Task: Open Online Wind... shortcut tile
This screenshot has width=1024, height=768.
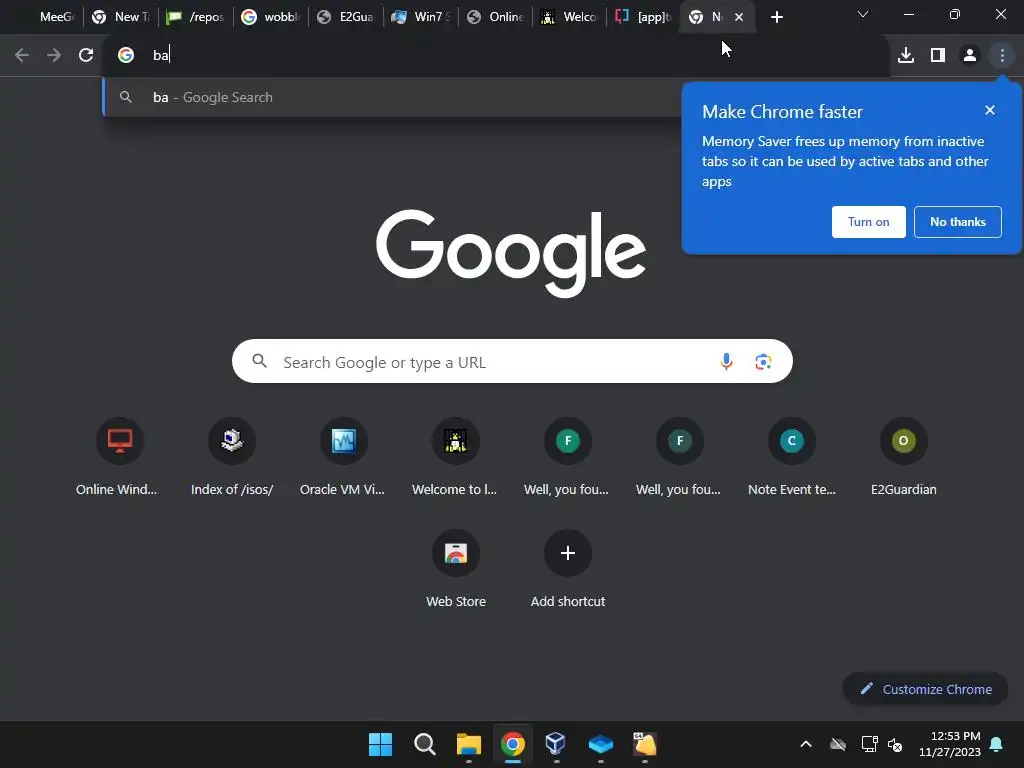Action: 116,458
